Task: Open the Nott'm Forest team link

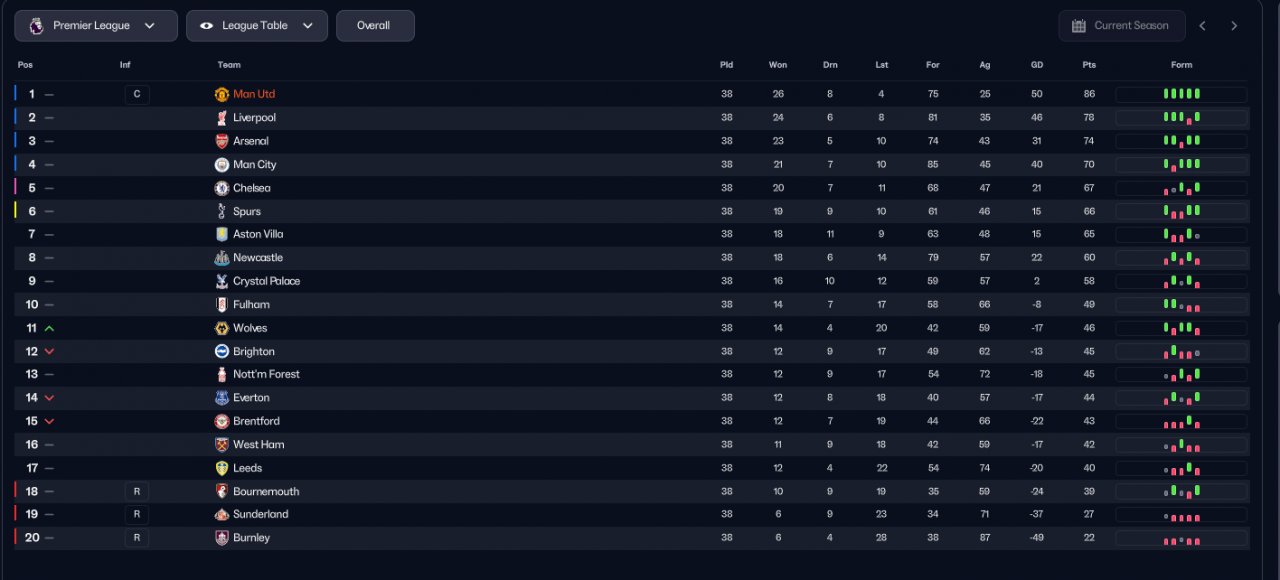Action: tap(266, 374)
